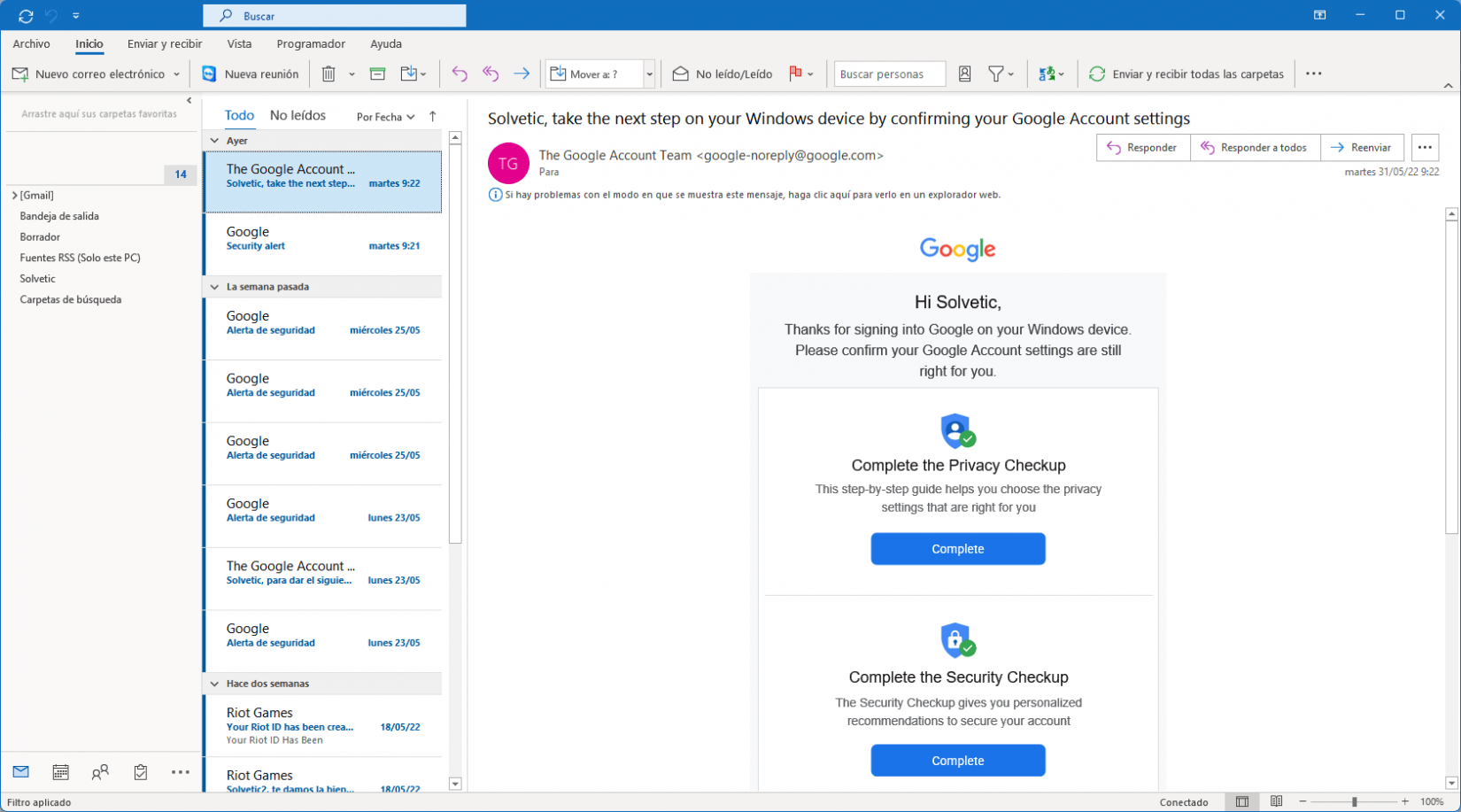1461x812 pixels.
Task: Switch to Reading view in status bar
Action: pos(1276,801)
